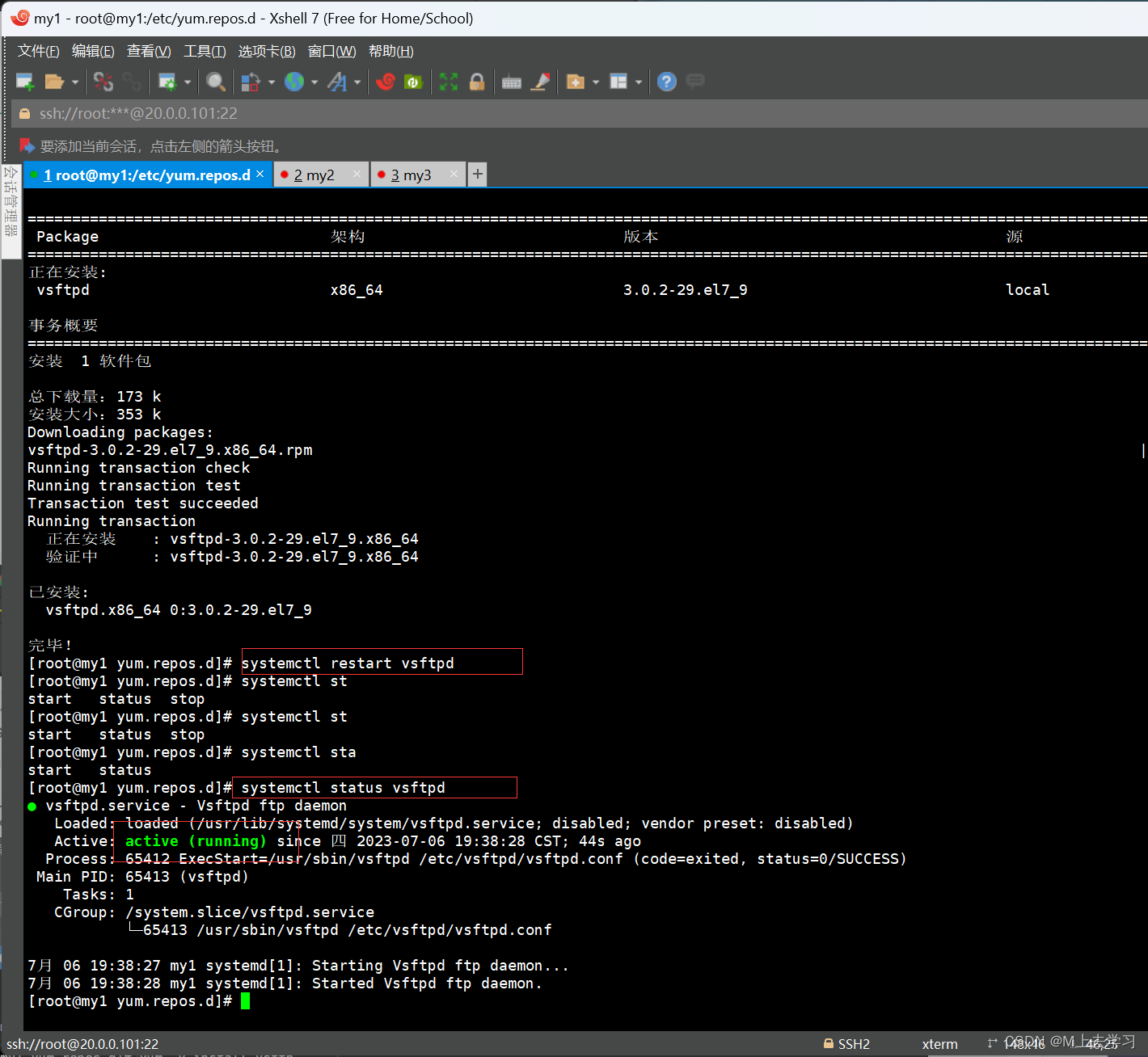Click the 'Package' column header
This screenshot has width=1148, height=1057.
[x=67, y=237]
